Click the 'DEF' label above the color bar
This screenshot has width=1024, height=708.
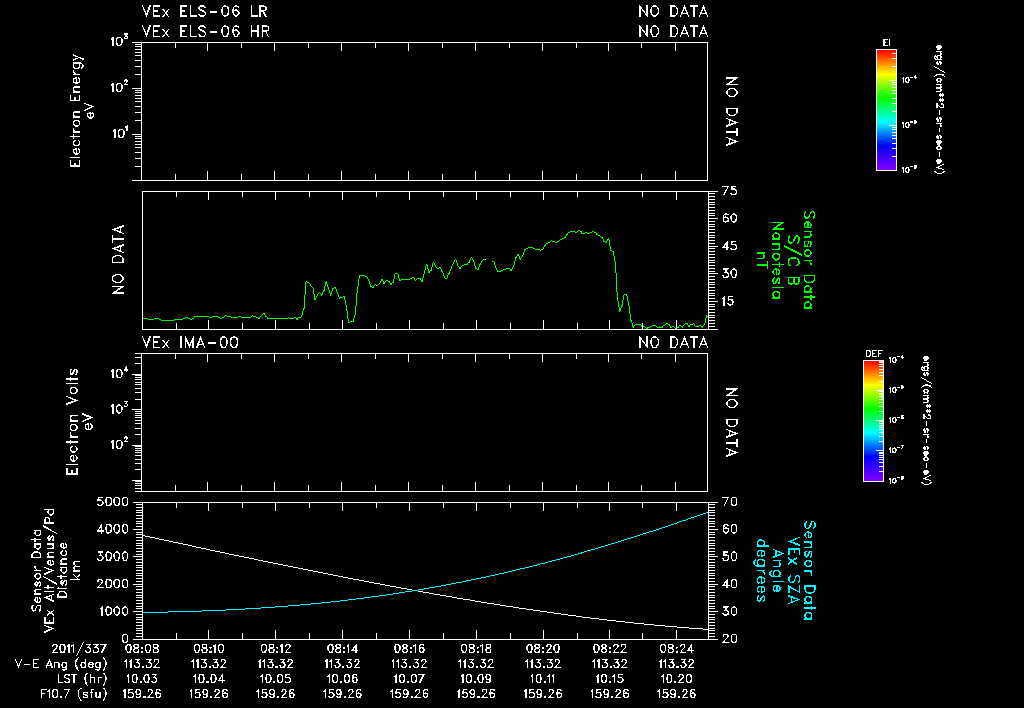click(874, 354)
